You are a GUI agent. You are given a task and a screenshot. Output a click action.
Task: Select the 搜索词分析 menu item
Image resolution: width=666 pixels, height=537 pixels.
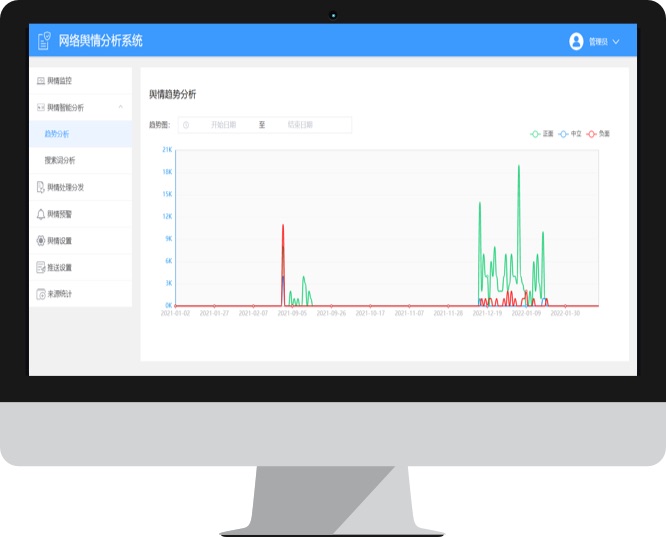[x=60, y=160]
